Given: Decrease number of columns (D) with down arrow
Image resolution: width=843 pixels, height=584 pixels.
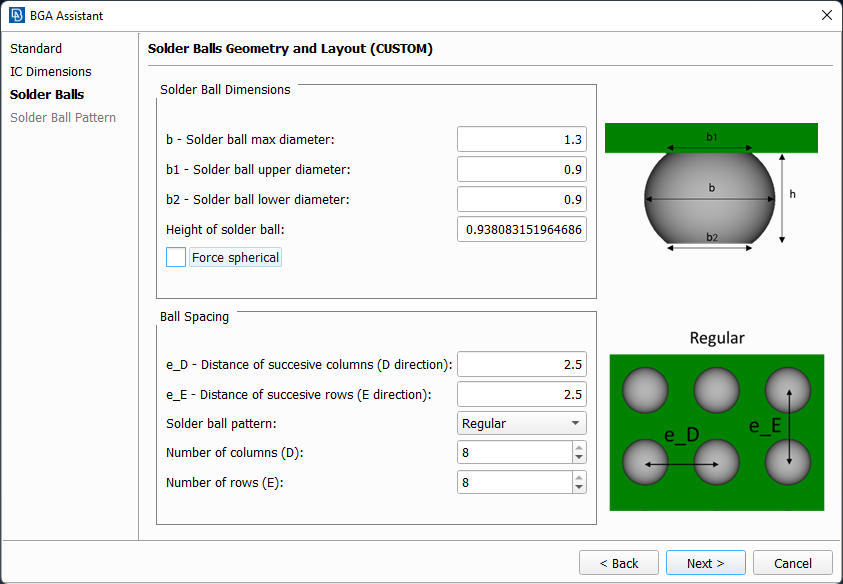Looking at the screenshot, I should [579, 458].
